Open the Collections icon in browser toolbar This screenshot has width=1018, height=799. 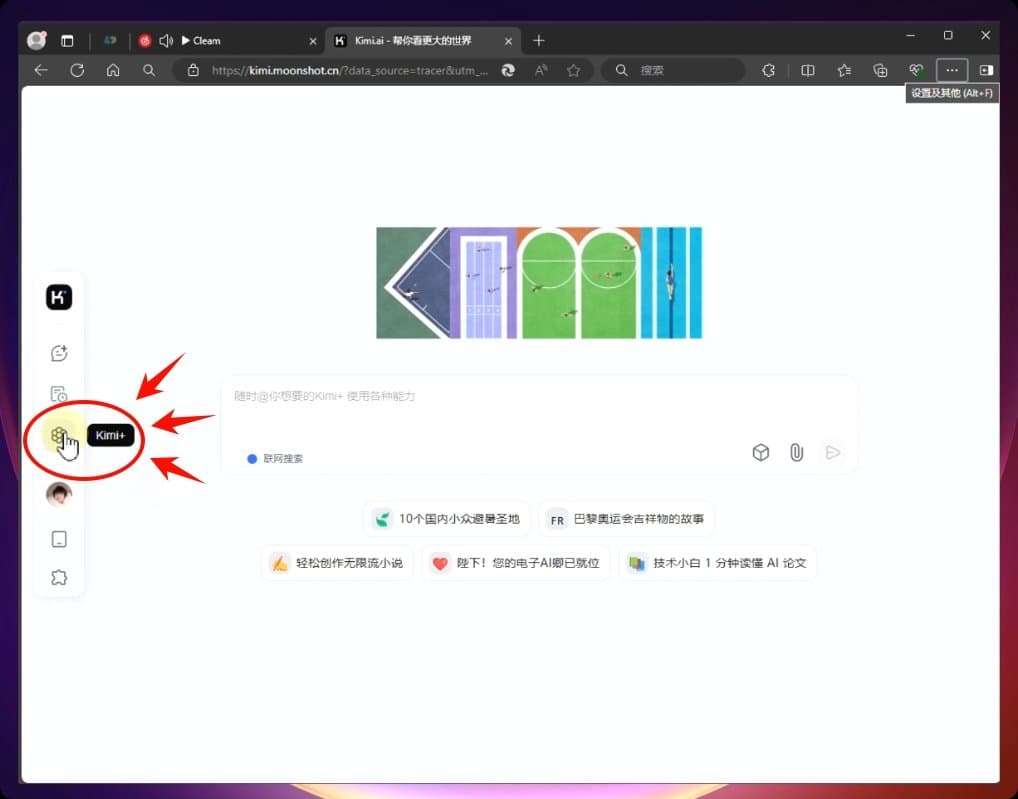click(880, 70)
